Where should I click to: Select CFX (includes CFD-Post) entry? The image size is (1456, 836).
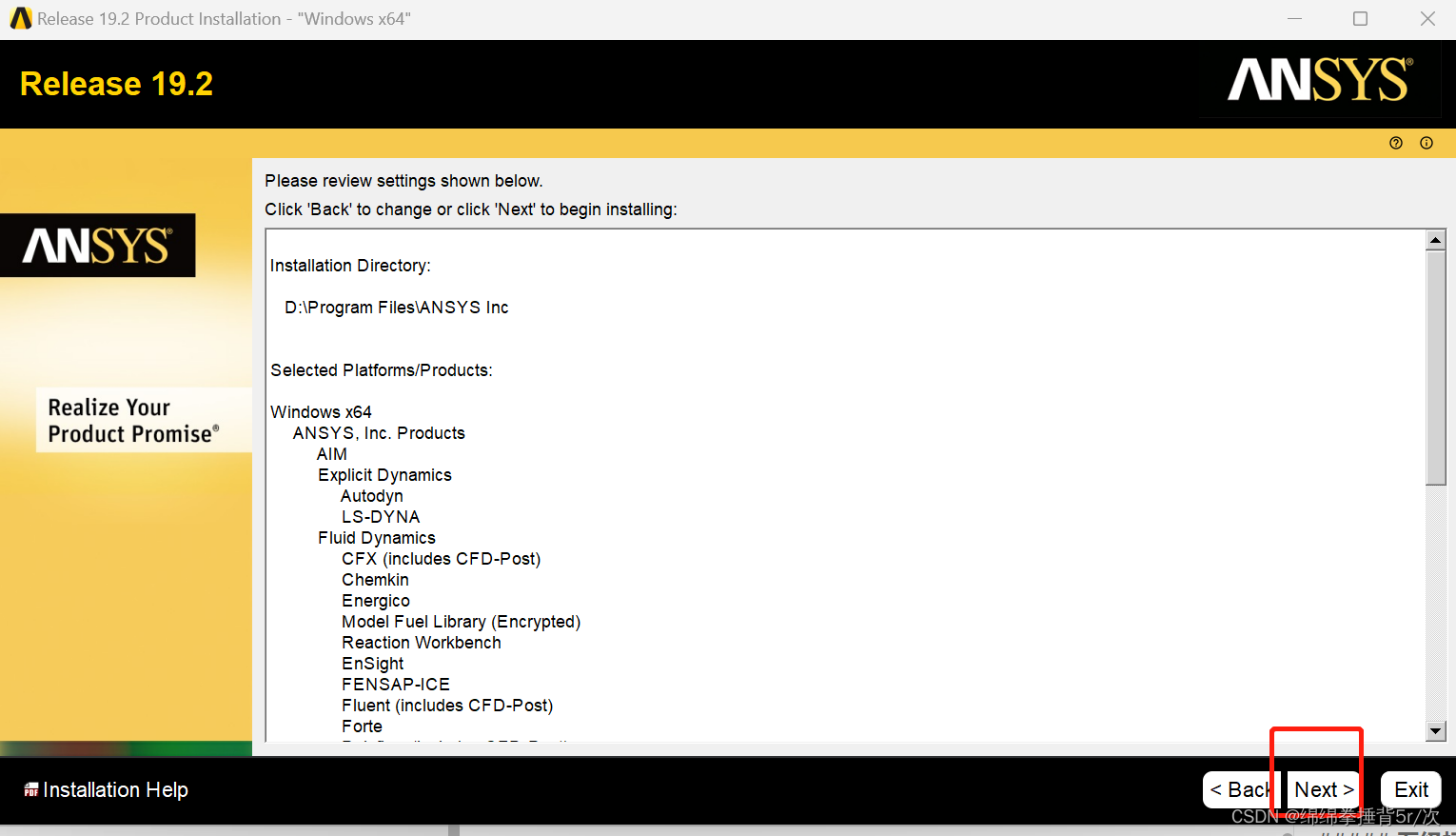coord(441,558)
